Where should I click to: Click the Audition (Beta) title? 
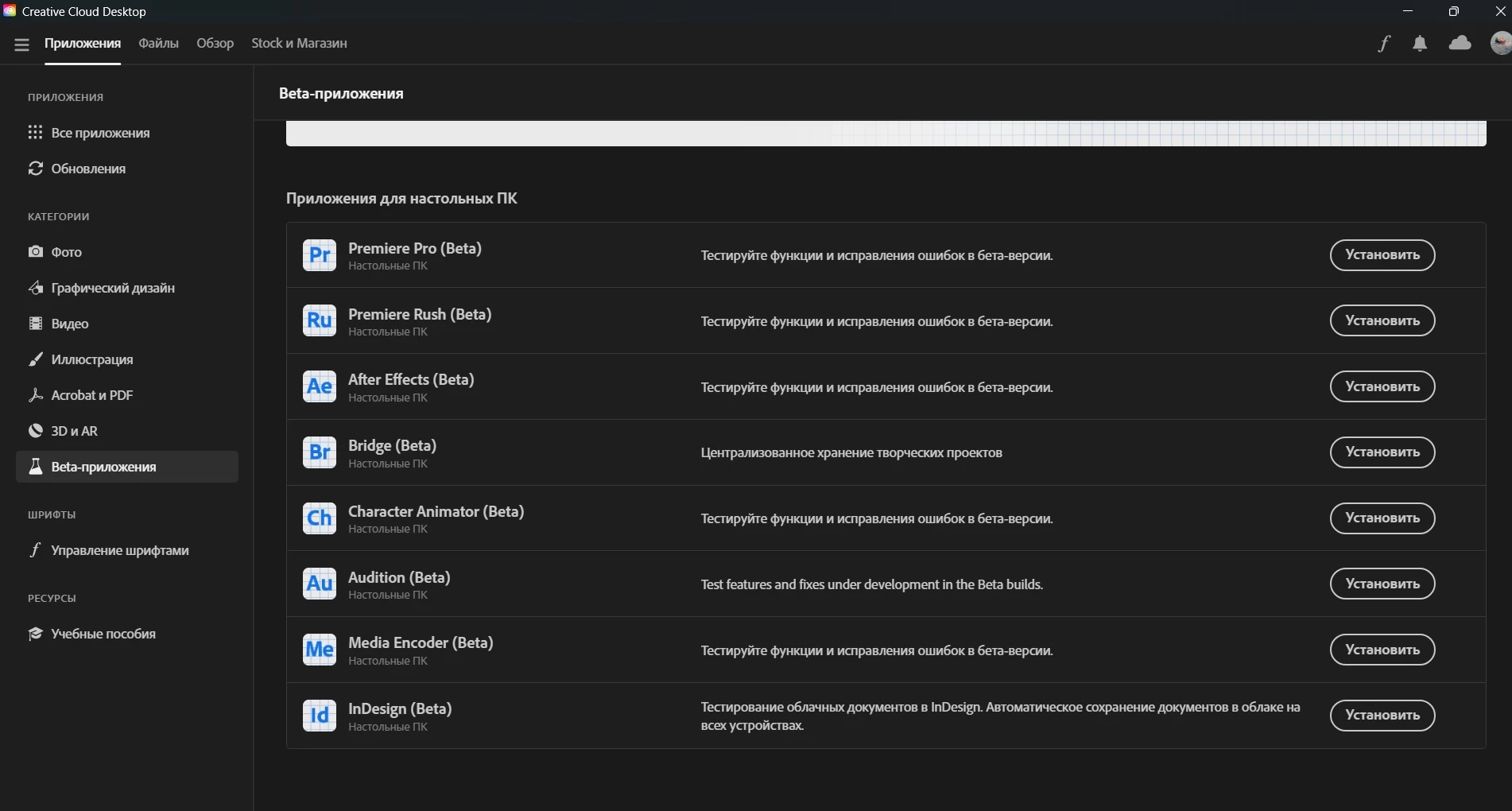(x=399, y=577)
